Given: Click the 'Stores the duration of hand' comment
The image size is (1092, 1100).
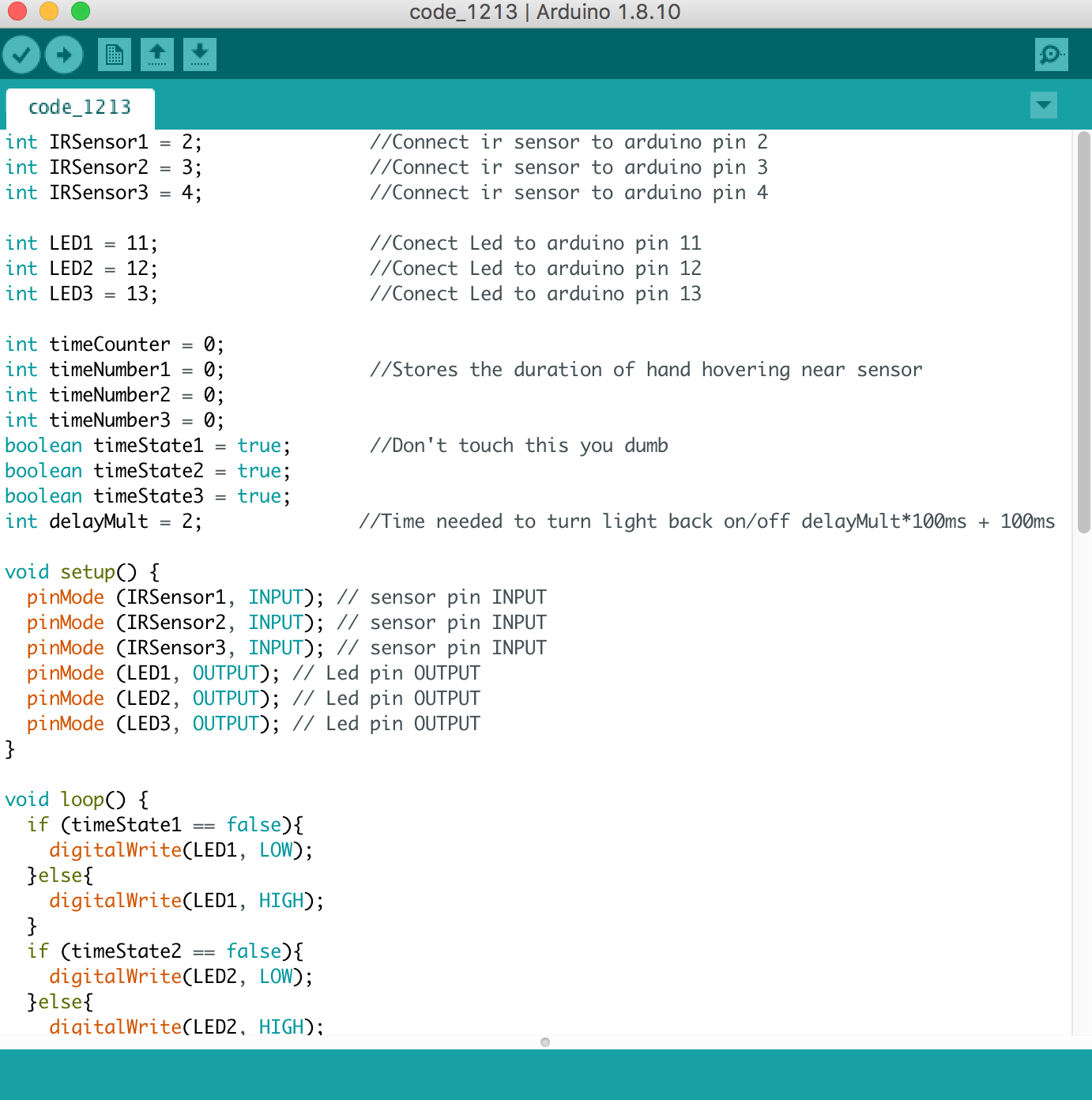Looking at the screenshot, I should [x=646, y=370].
